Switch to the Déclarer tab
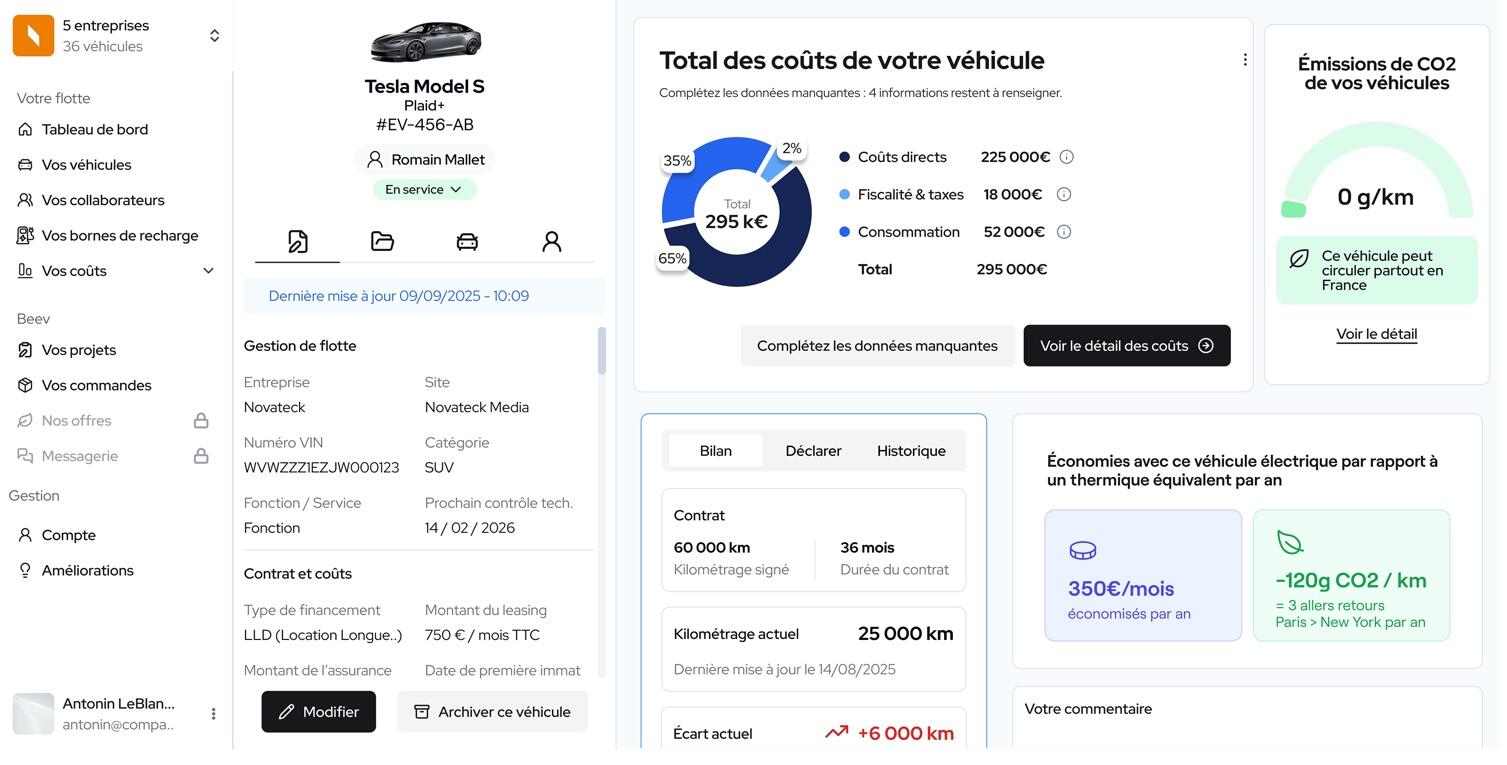The image size is (1507, 765). pos(813,451)
